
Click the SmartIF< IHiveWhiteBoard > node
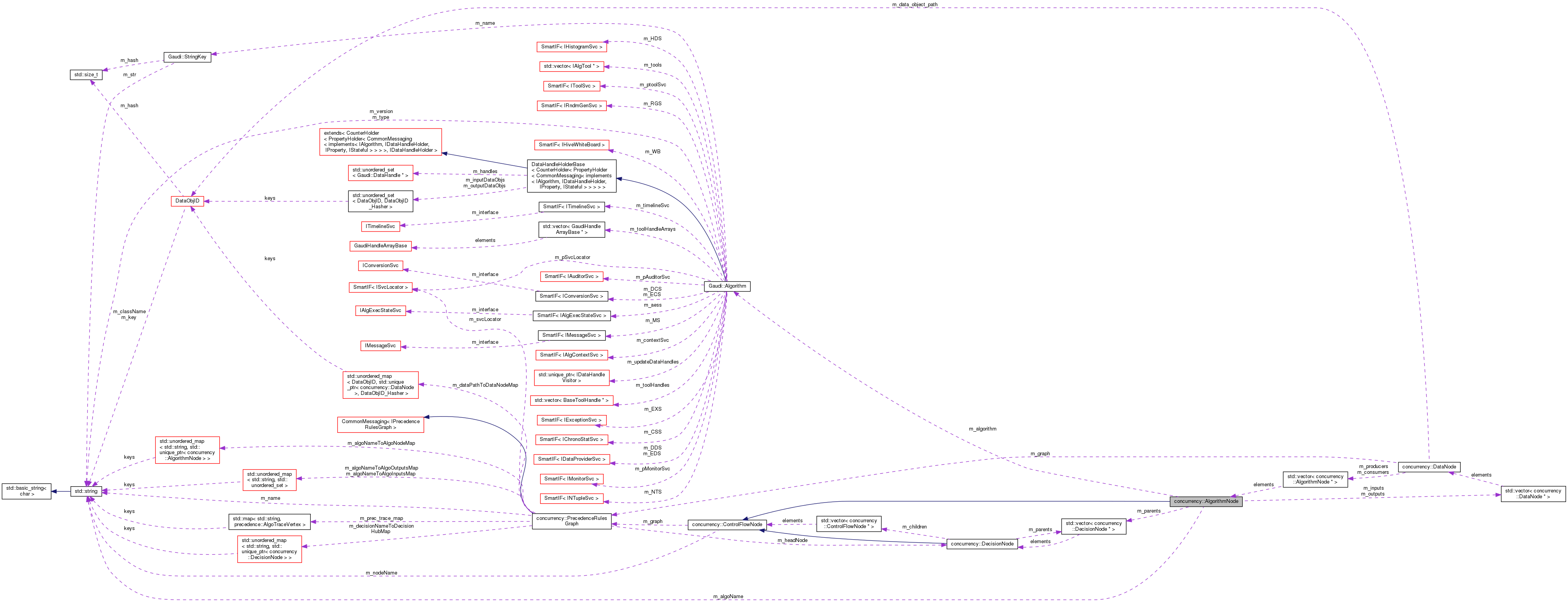(x=571, y=145)
